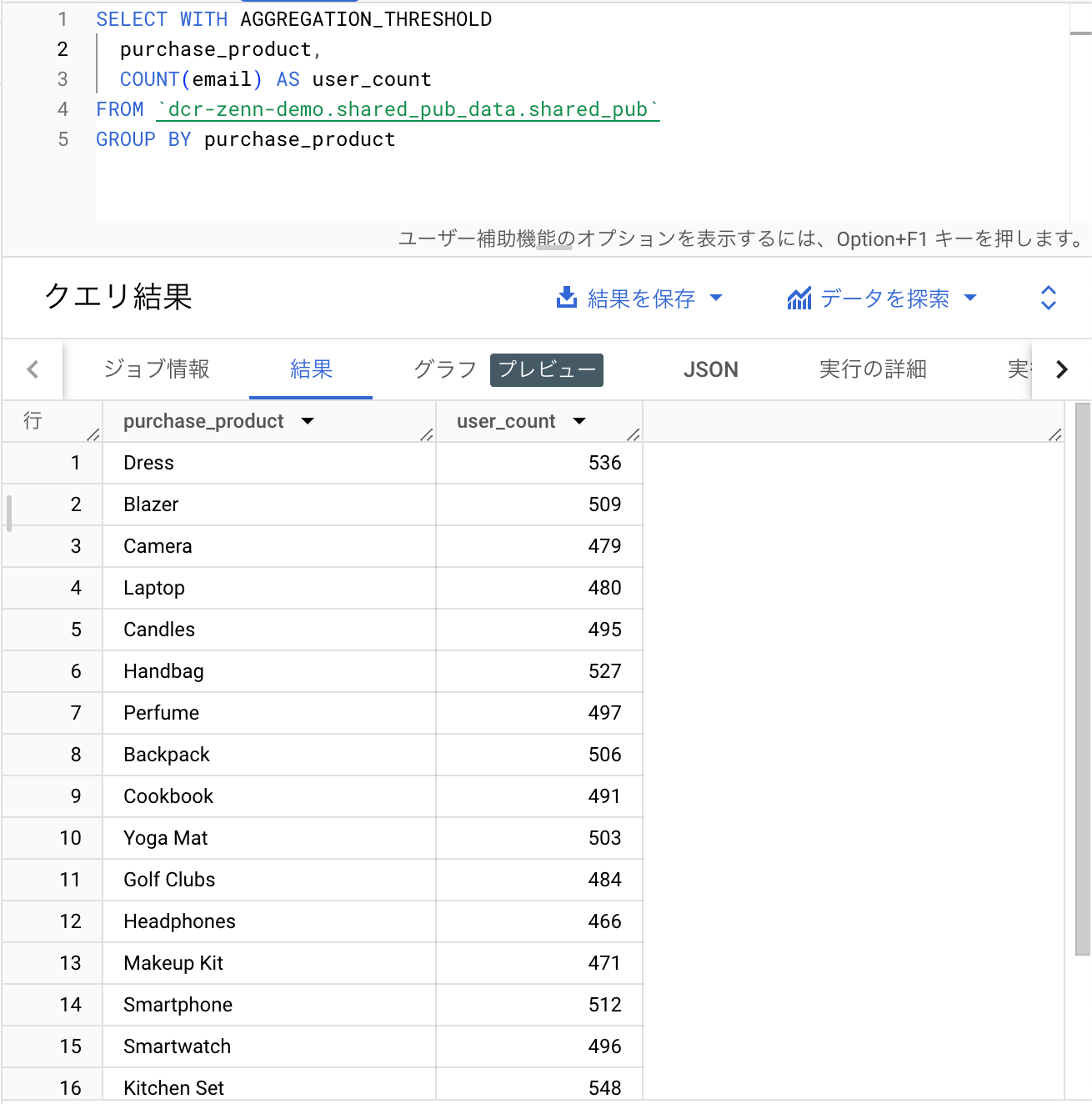Select the Camera cell
The height and width of the screenshot is (1104, 1092).
[269, 546]
